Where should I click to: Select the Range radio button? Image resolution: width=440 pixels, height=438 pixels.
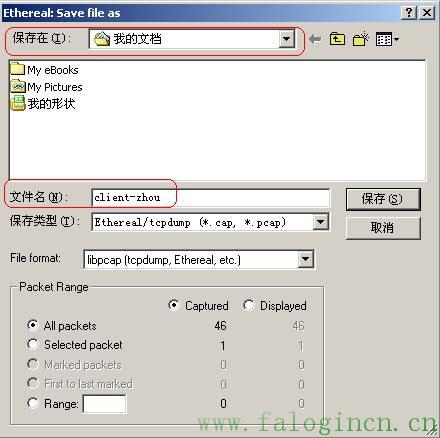(x=33, y=403)
